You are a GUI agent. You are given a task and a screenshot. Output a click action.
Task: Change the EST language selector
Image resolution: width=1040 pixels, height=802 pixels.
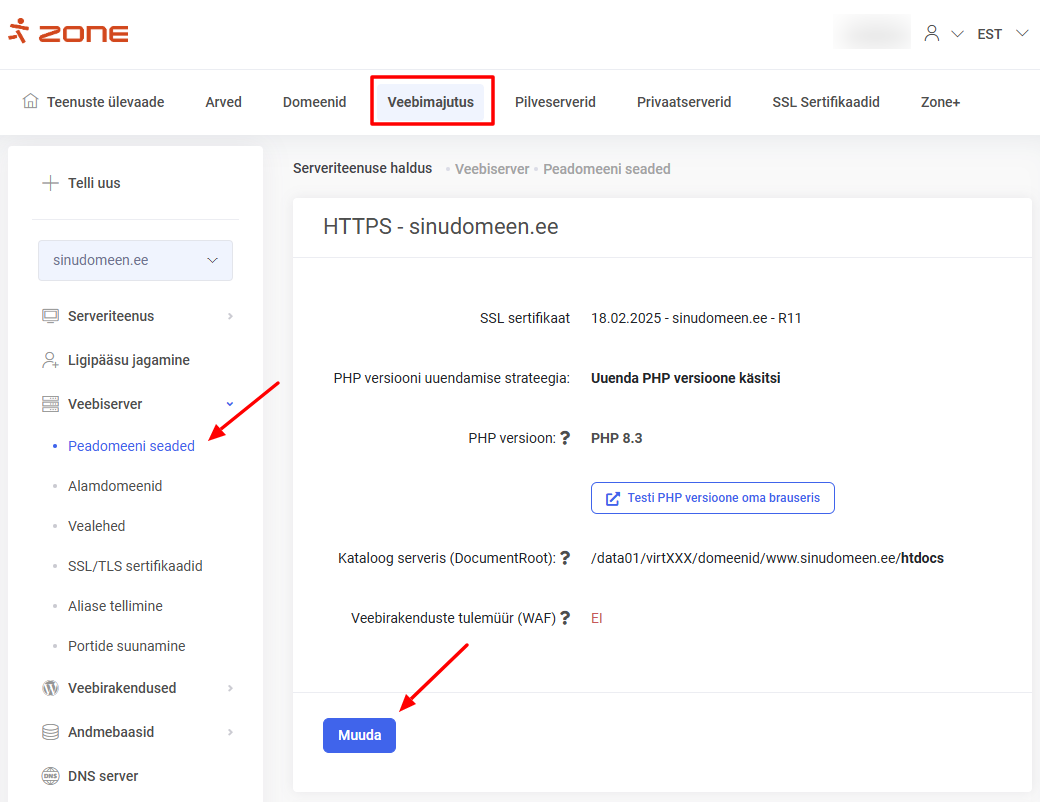(990, 33)
